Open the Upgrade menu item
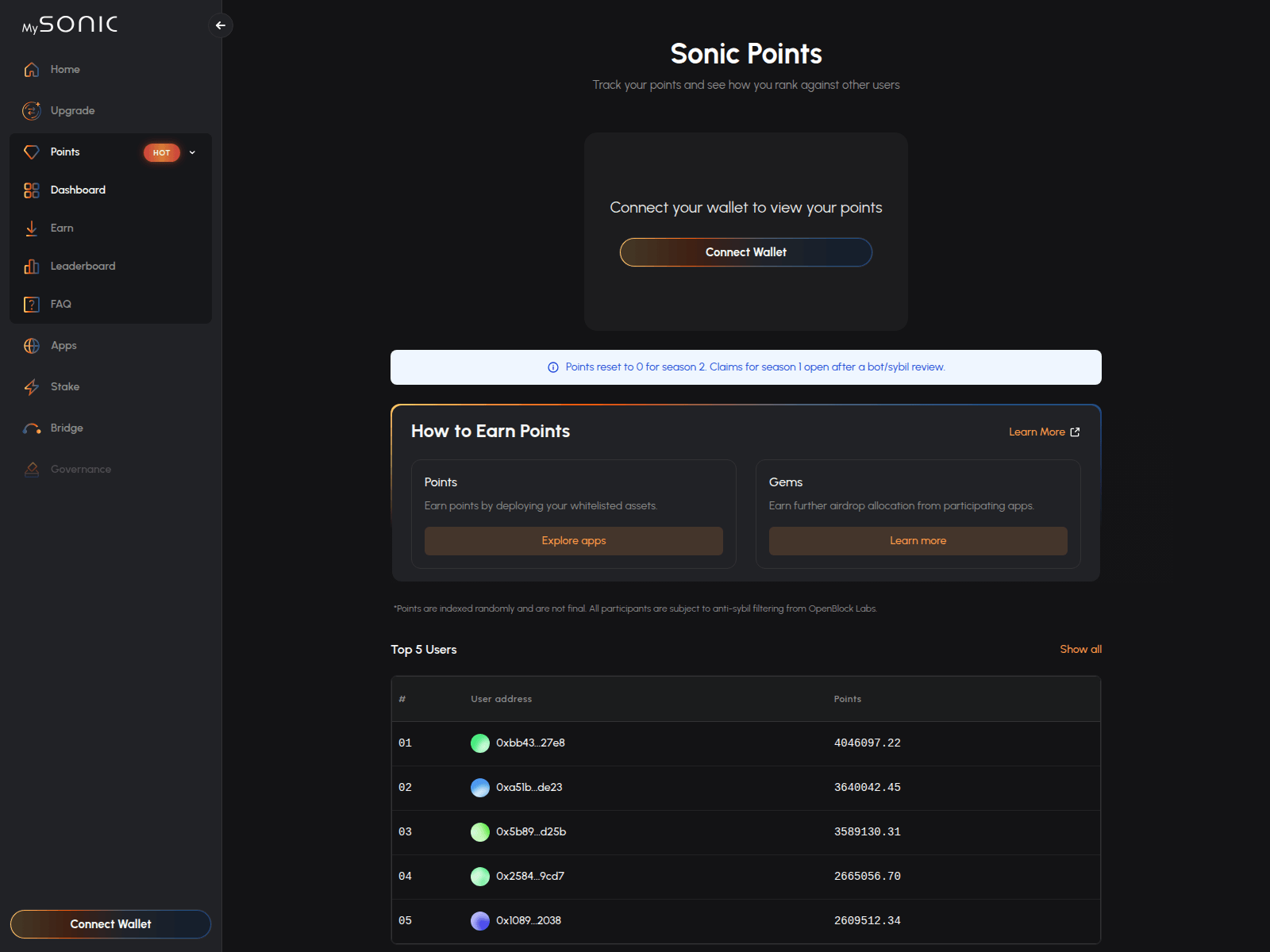This screenshot has width=1270, height=952. tap(110, 111)
